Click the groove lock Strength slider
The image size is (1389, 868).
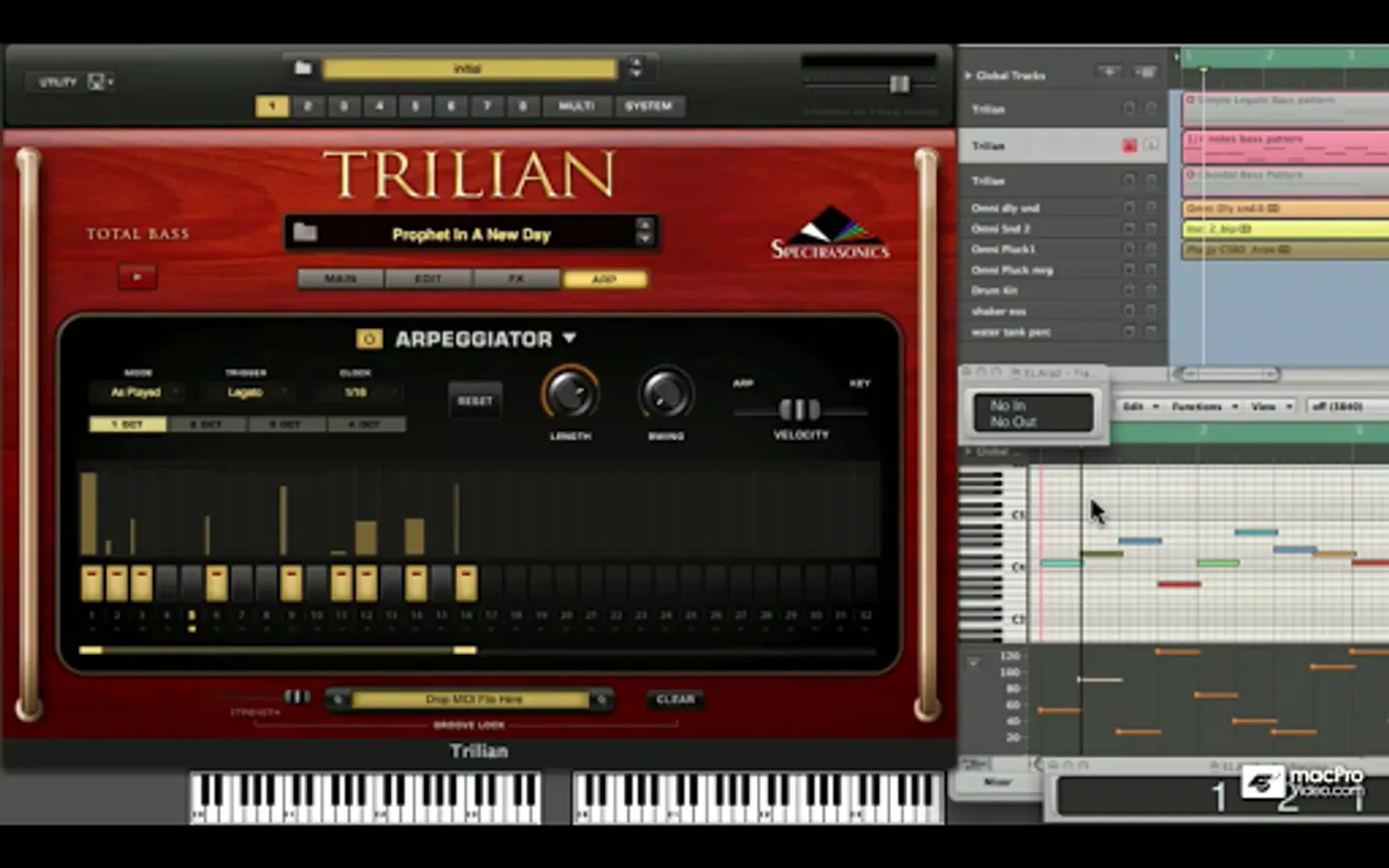tap(296, 696)
